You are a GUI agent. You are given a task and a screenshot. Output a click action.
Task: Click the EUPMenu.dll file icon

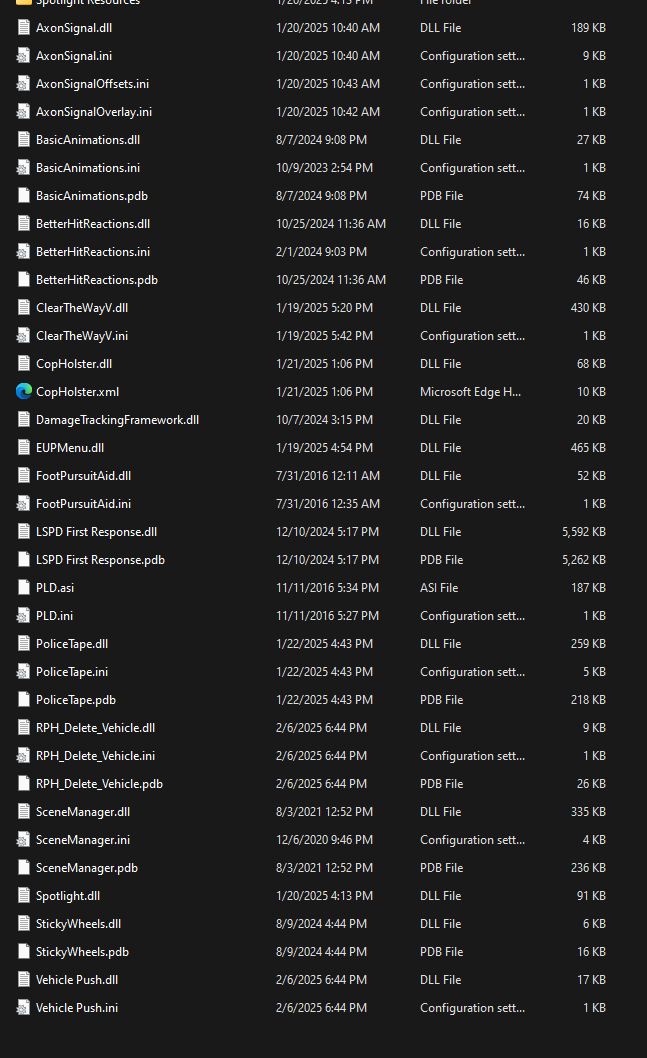pyautogui.click(x=24, y=448)
